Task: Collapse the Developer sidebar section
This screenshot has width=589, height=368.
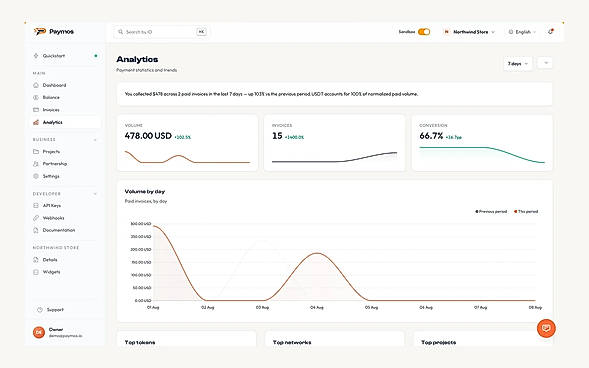Action: pos(95,194)
